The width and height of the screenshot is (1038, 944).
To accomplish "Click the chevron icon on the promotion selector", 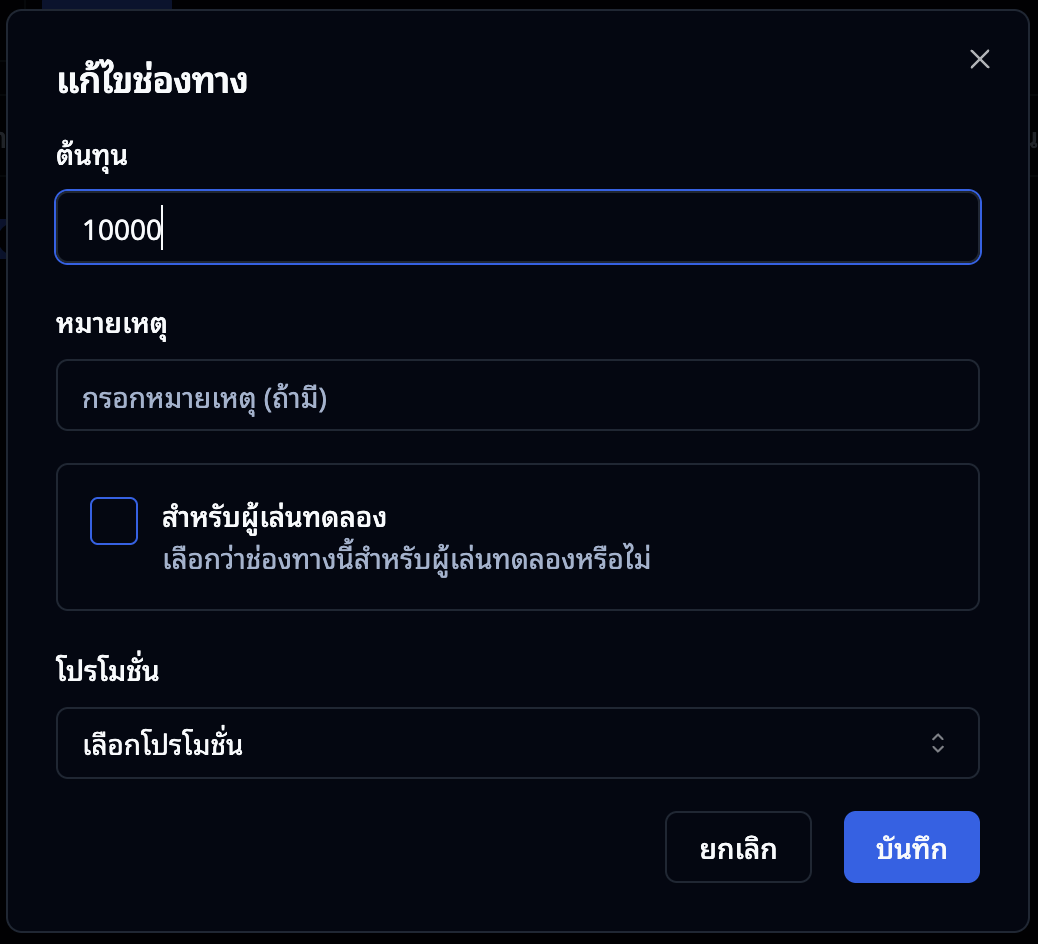I will (938, 743).
